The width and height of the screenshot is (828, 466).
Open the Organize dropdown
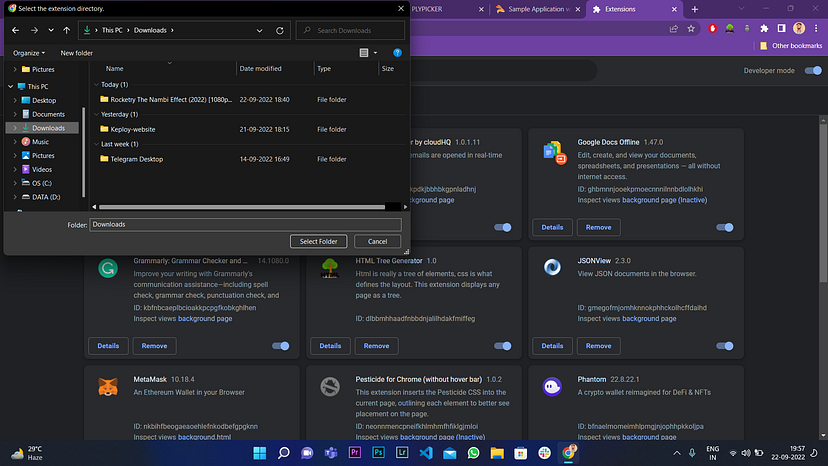point(29,53)
